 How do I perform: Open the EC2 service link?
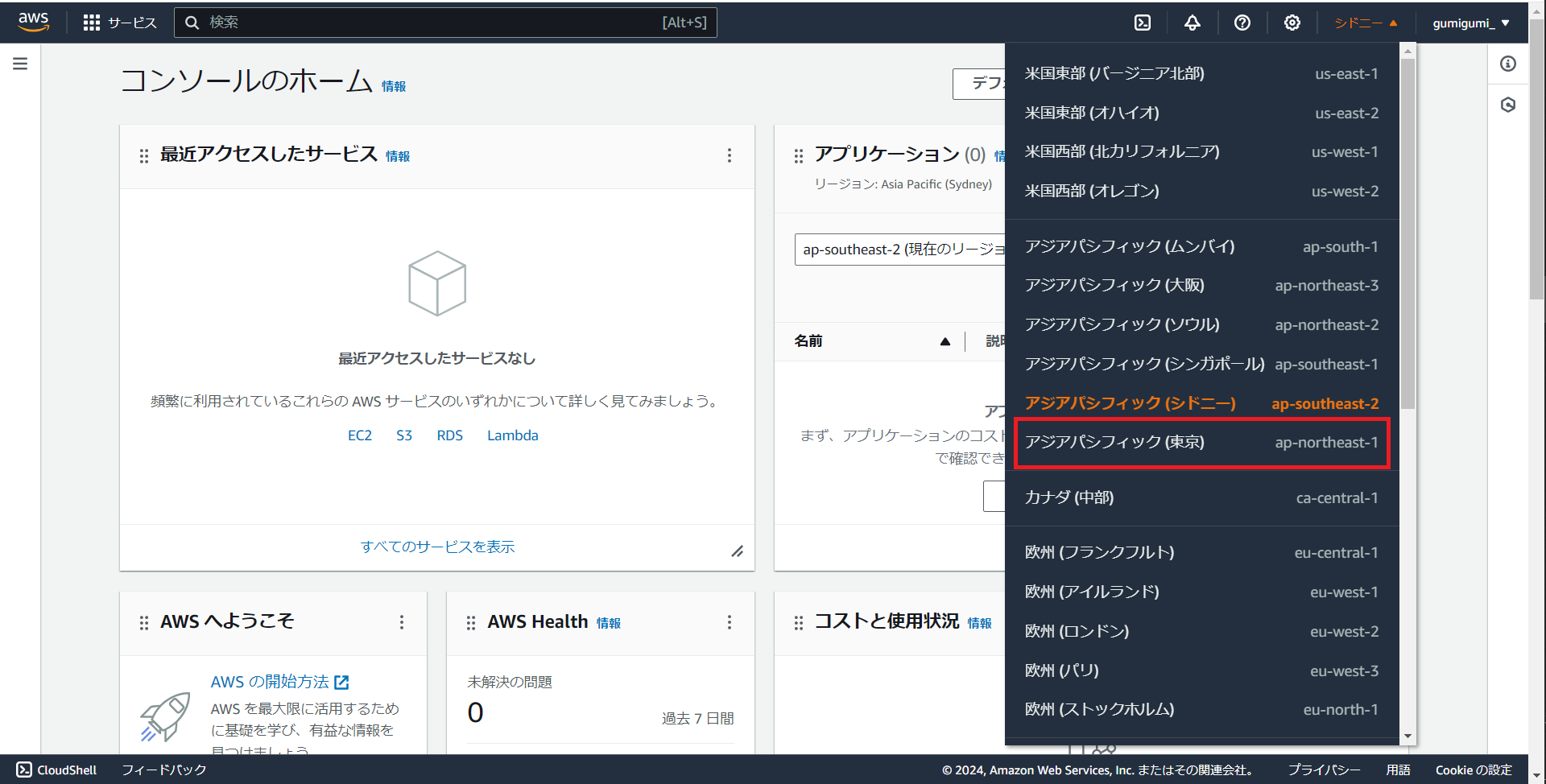[x=360, y=435]
